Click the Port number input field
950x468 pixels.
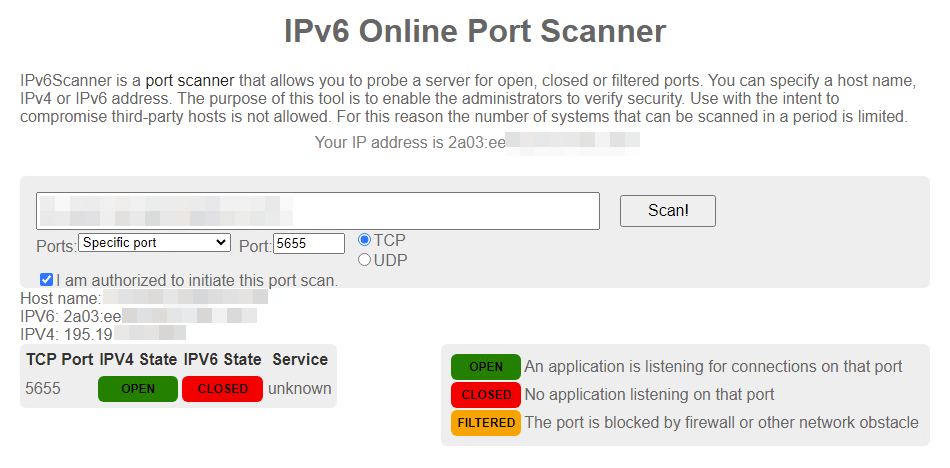(x=309, y=243)
